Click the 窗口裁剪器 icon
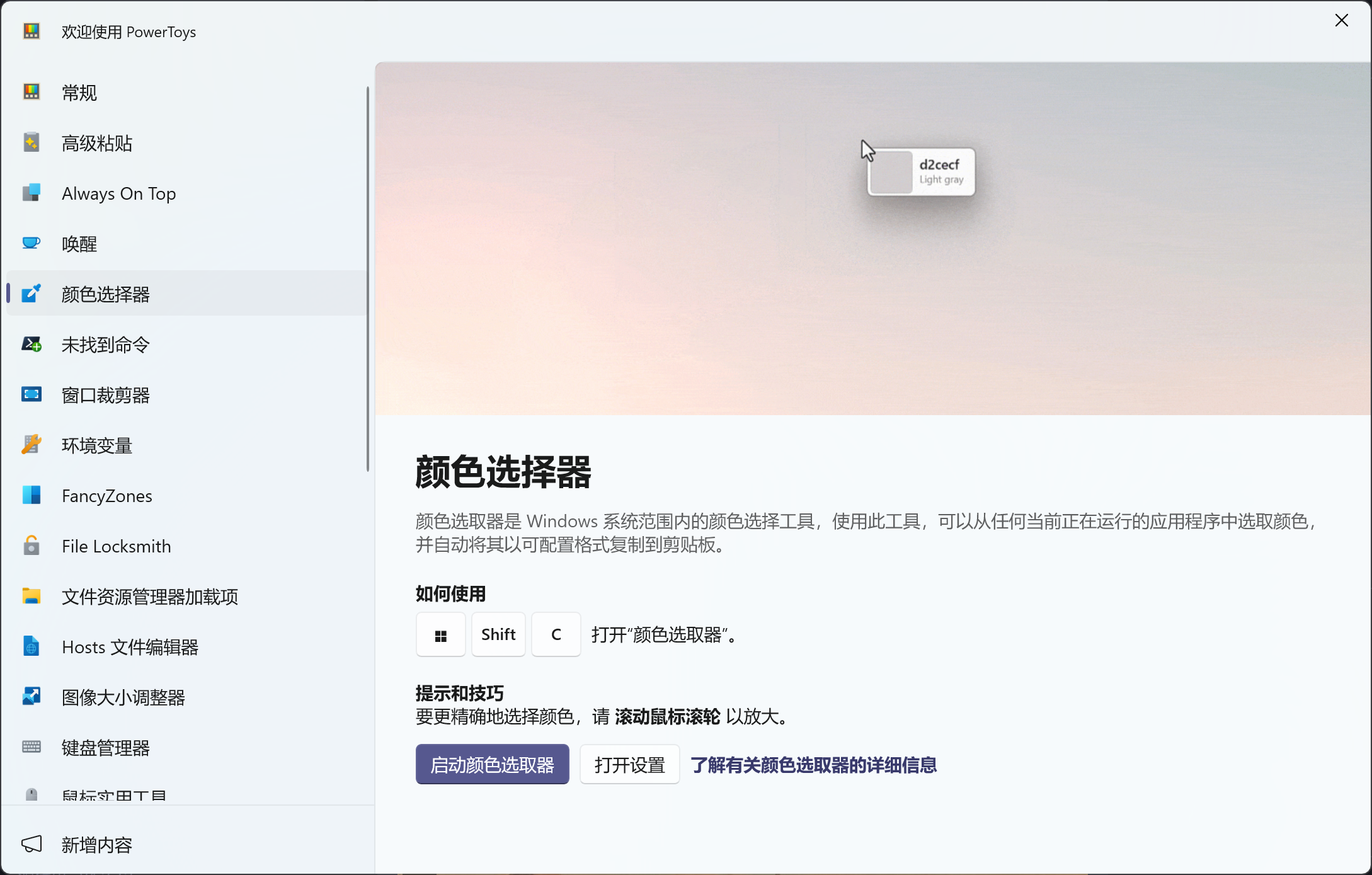This screenshot has height=875, width=1372. 31,394
